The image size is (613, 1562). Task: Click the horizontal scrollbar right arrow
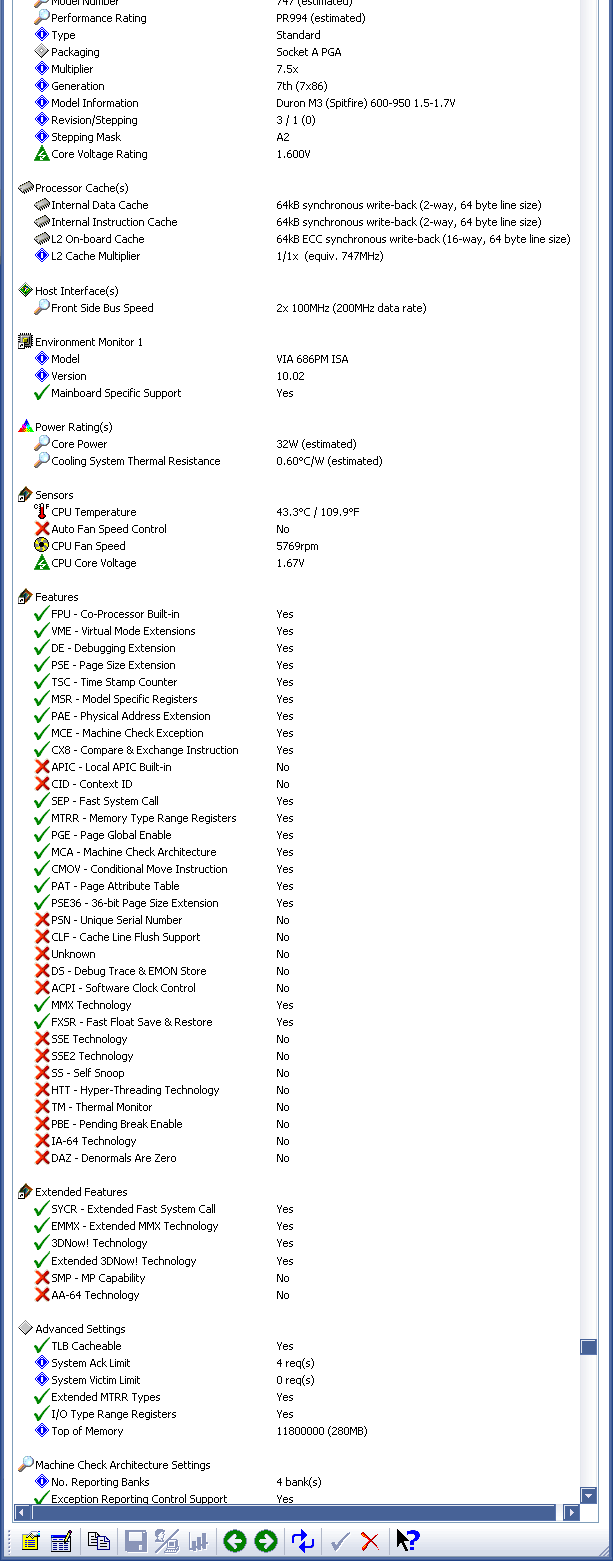572,1513
